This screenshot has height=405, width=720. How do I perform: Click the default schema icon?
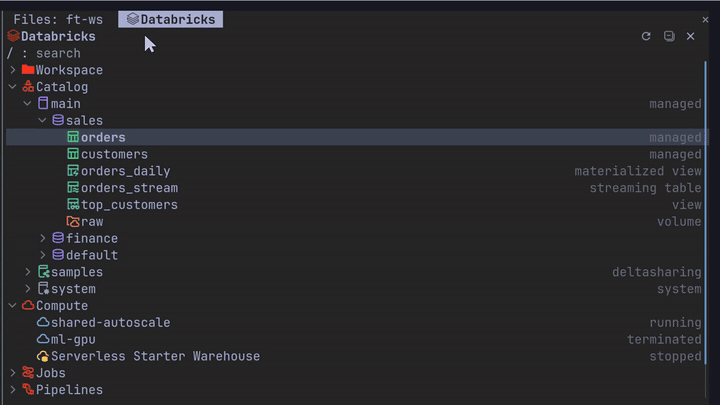pyautogui.click(x=58, y=255)
